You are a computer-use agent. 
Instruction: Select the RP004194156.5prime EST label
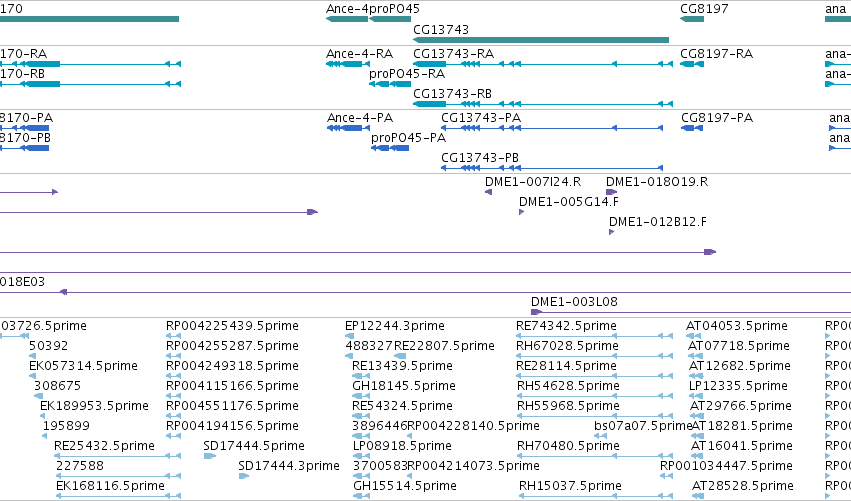click(232, 426)
